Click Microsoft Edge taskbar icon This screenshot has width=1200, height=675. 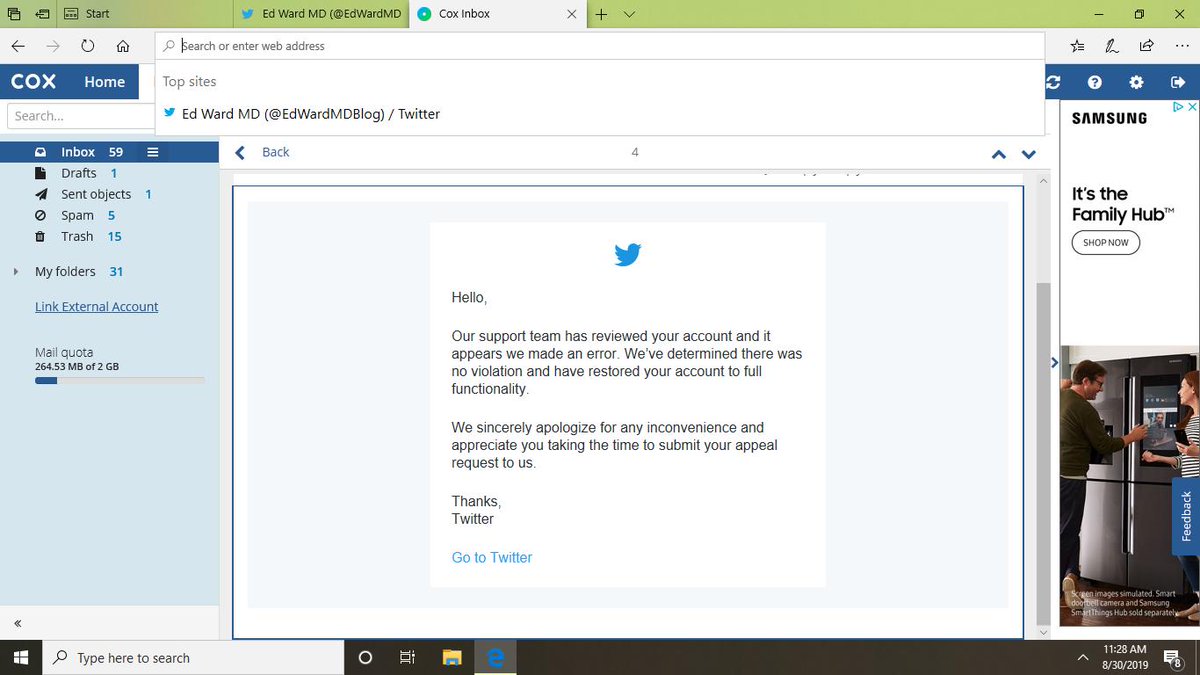point(496,657)
